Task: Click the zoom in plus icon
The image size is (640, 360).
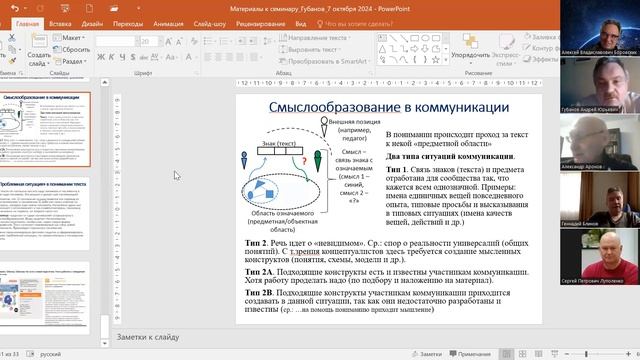Action: click(x=628, y=354)
